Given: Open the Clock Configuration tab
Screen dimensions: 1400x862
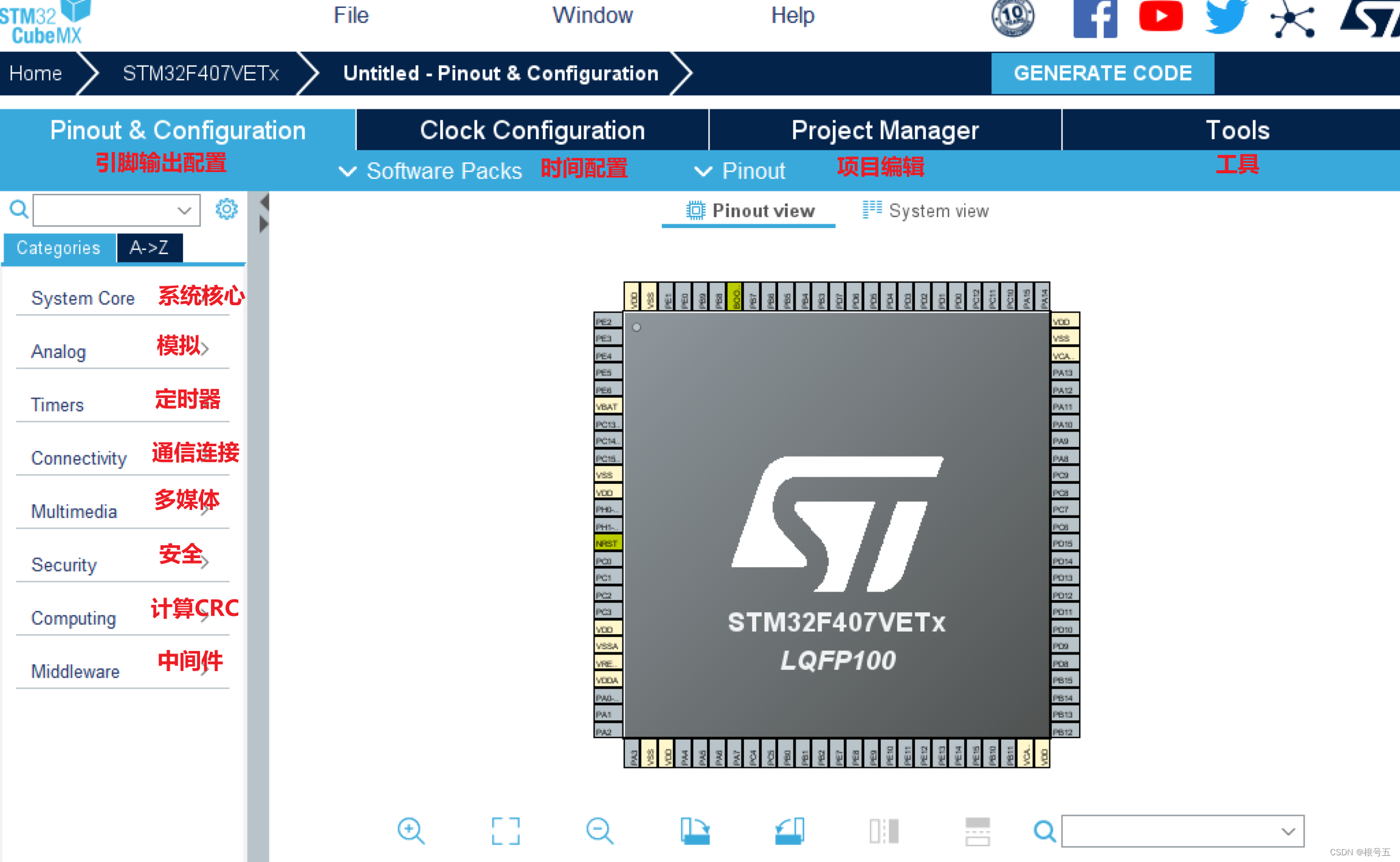Looking at the screenshot, I should coord(532,130).
